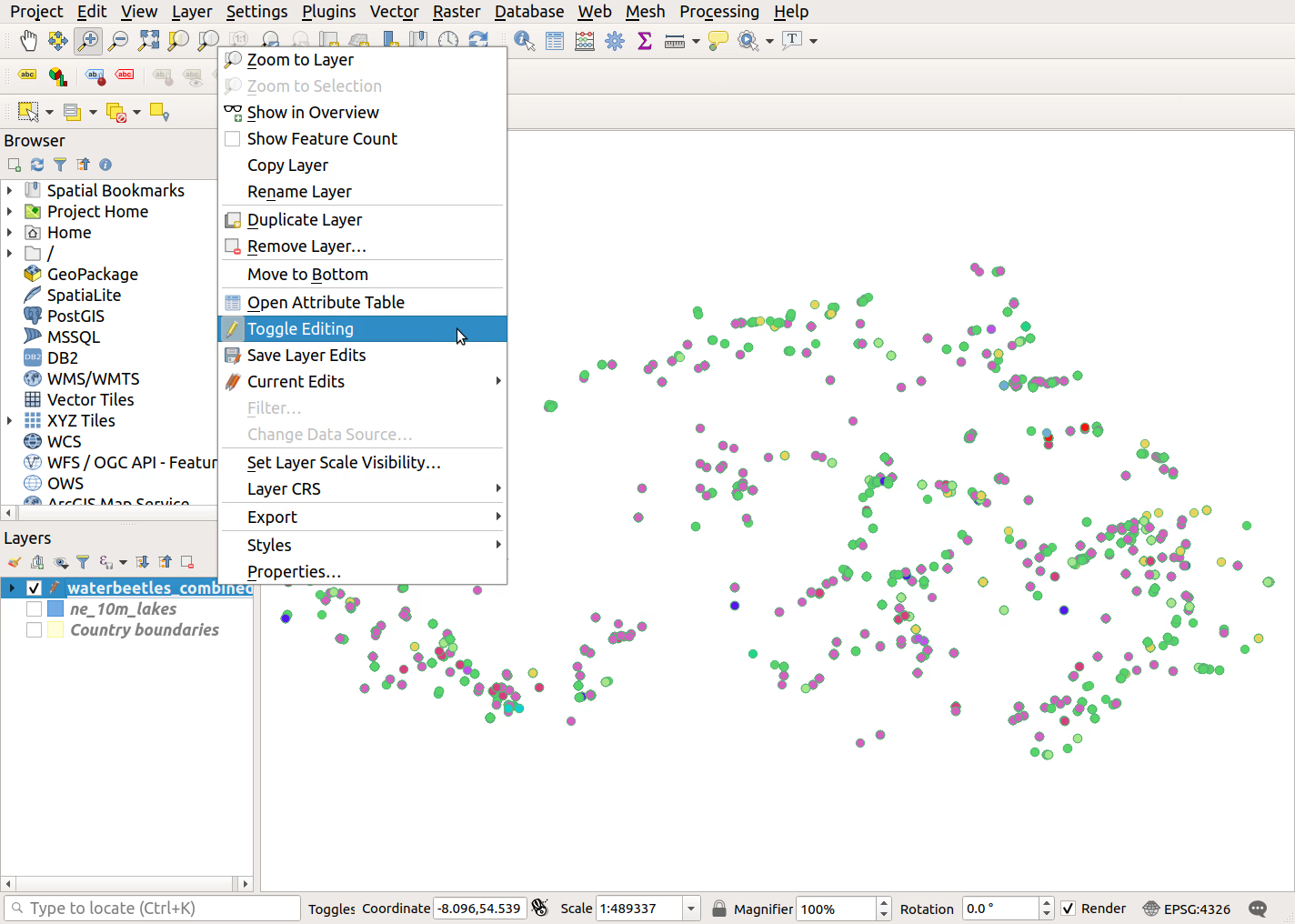1295x924 pixels.
Task: Uncheck the waterbeetles_combined layer visibility
Action: click(x=34, y=588)
